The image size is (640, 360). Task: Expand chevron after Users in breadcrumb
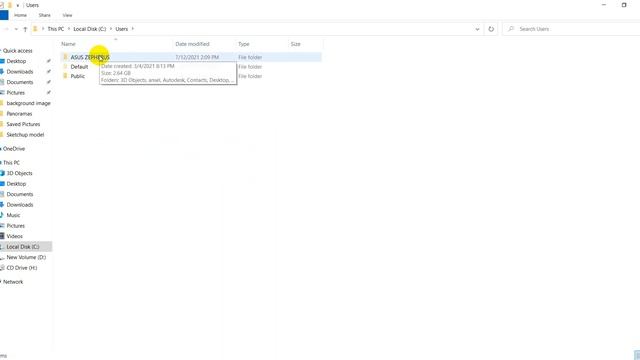pyautogui.click(x=133, y=29)
